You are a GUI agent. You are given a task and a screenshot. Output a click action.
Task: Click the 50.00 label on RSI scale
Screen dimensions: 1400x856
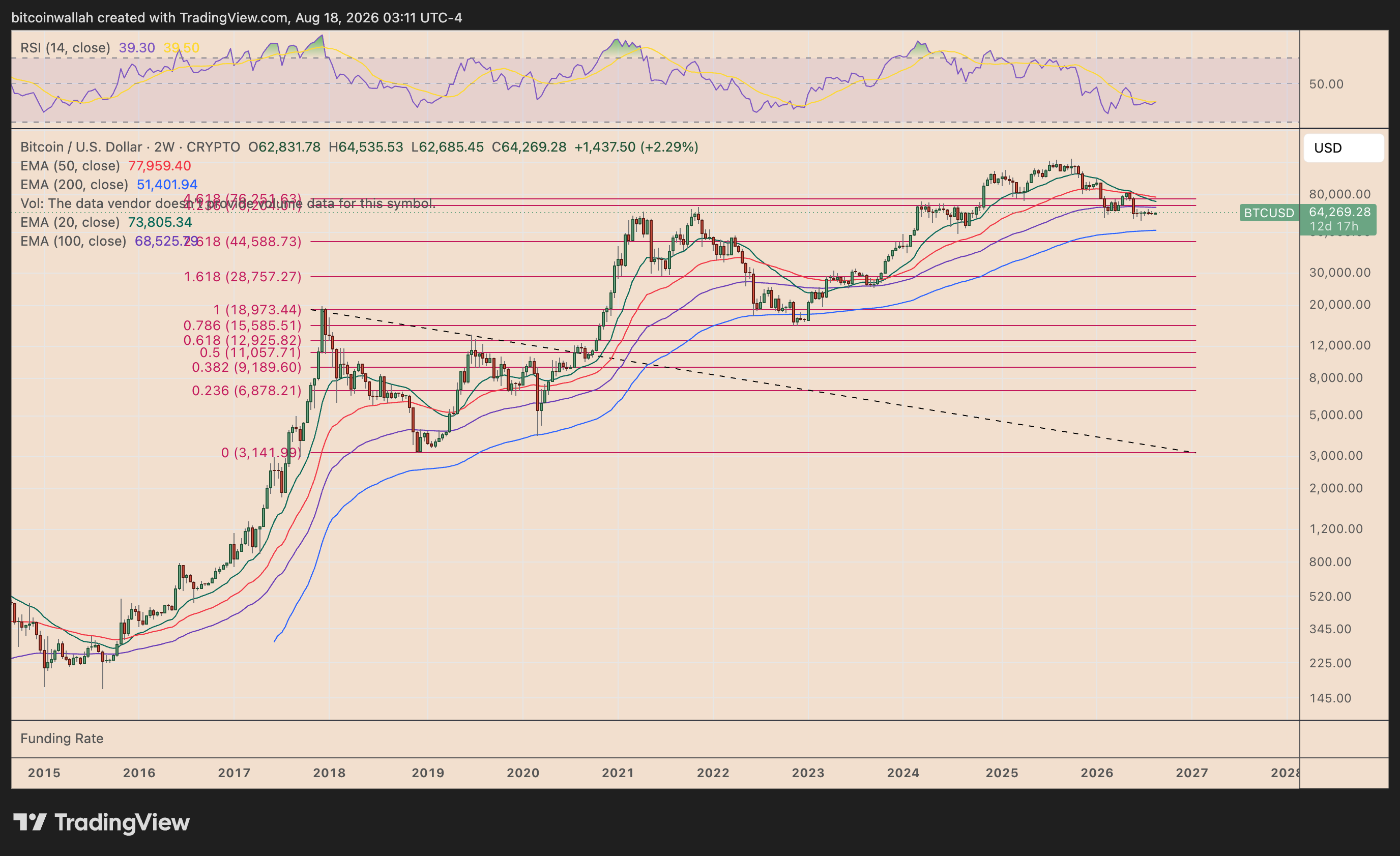[x=1326, y=84]
